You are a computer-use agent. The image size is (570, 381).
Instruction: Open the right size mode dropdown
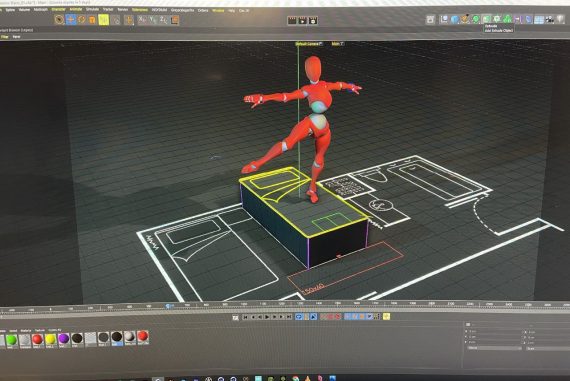(548, 348)
